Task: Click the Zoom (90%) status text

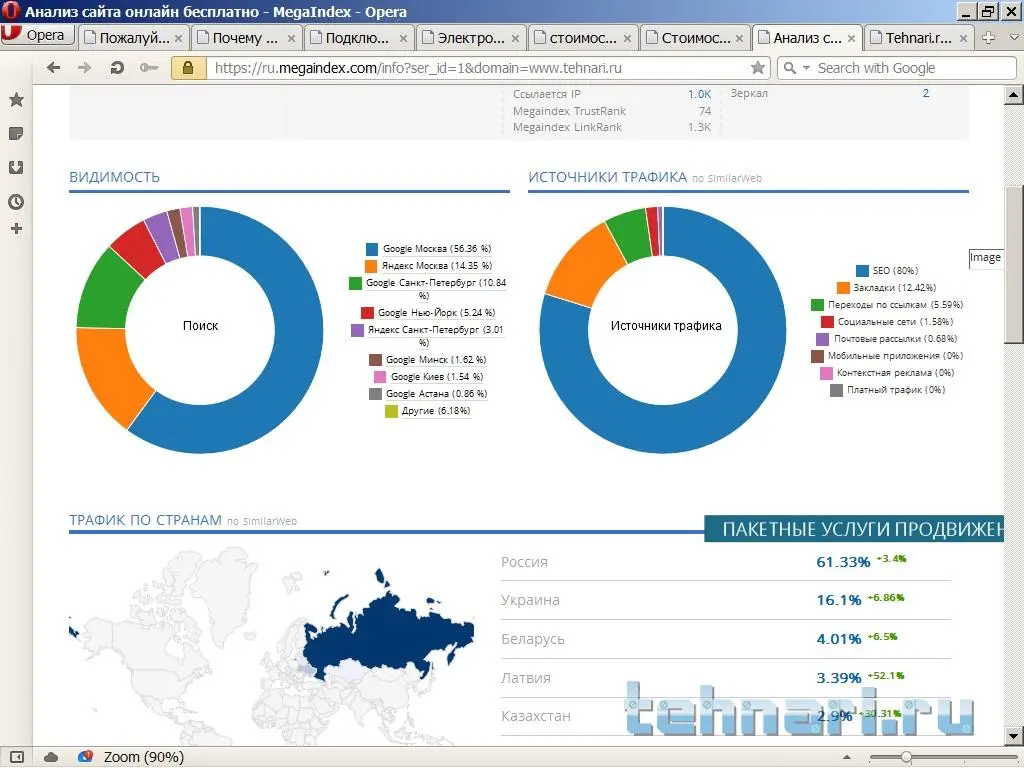Action: tap(143, 757)
